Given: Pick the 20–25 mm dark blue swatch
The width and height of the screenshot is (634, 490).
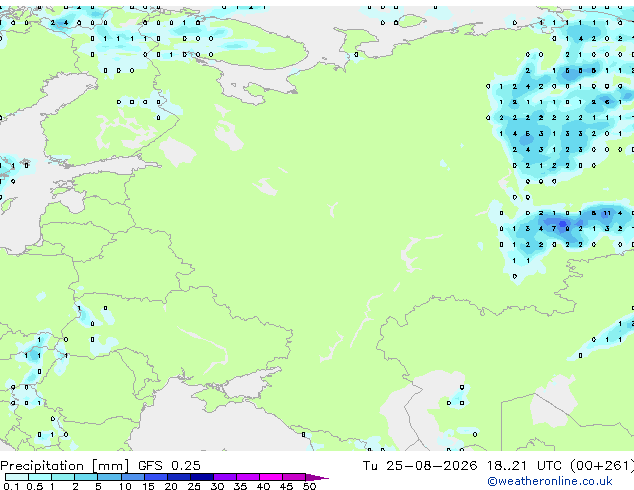Looking at the screenshot, I should 178,477.
